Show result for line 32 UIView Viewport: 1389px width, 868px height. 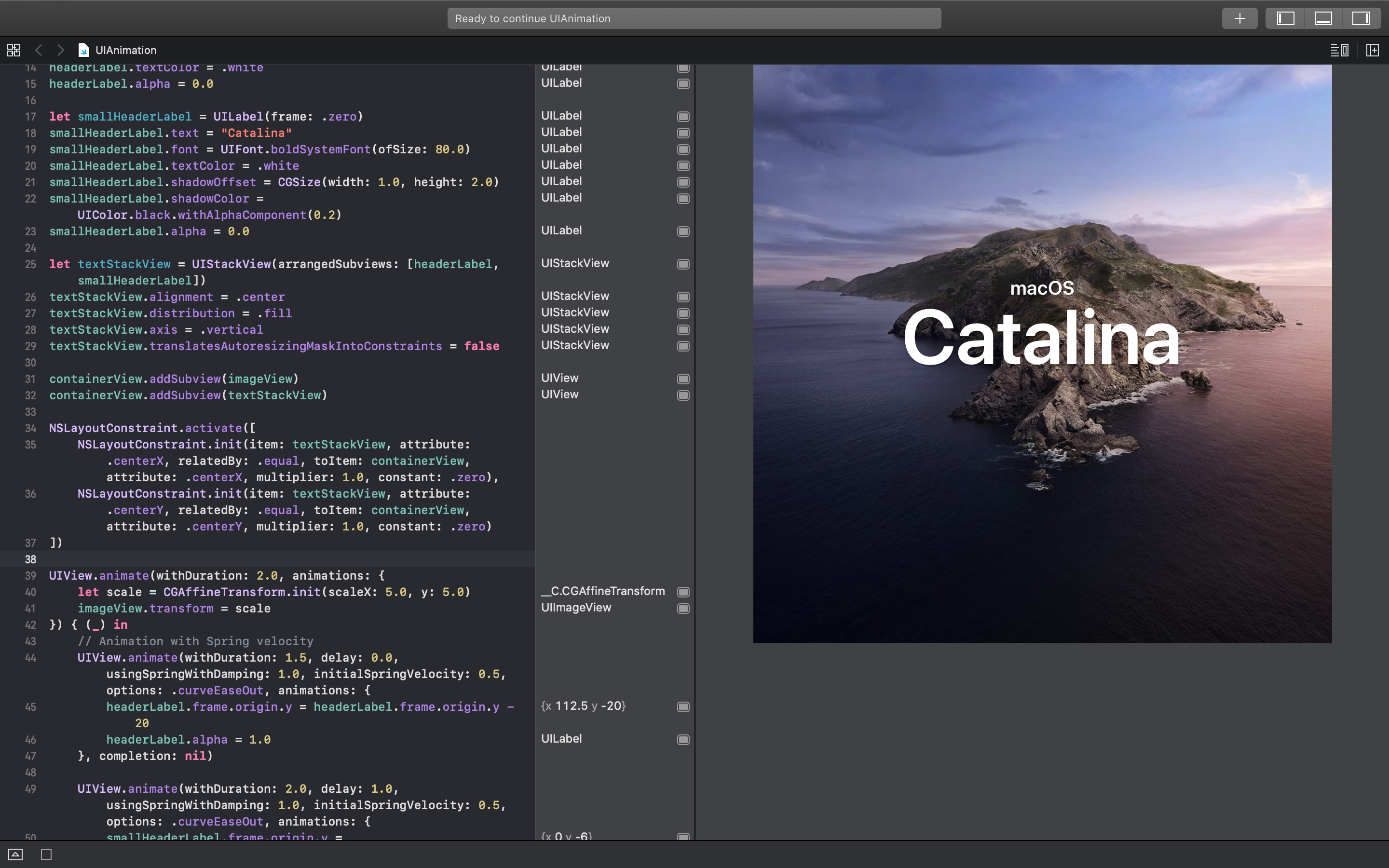click(x=683, y=395)
